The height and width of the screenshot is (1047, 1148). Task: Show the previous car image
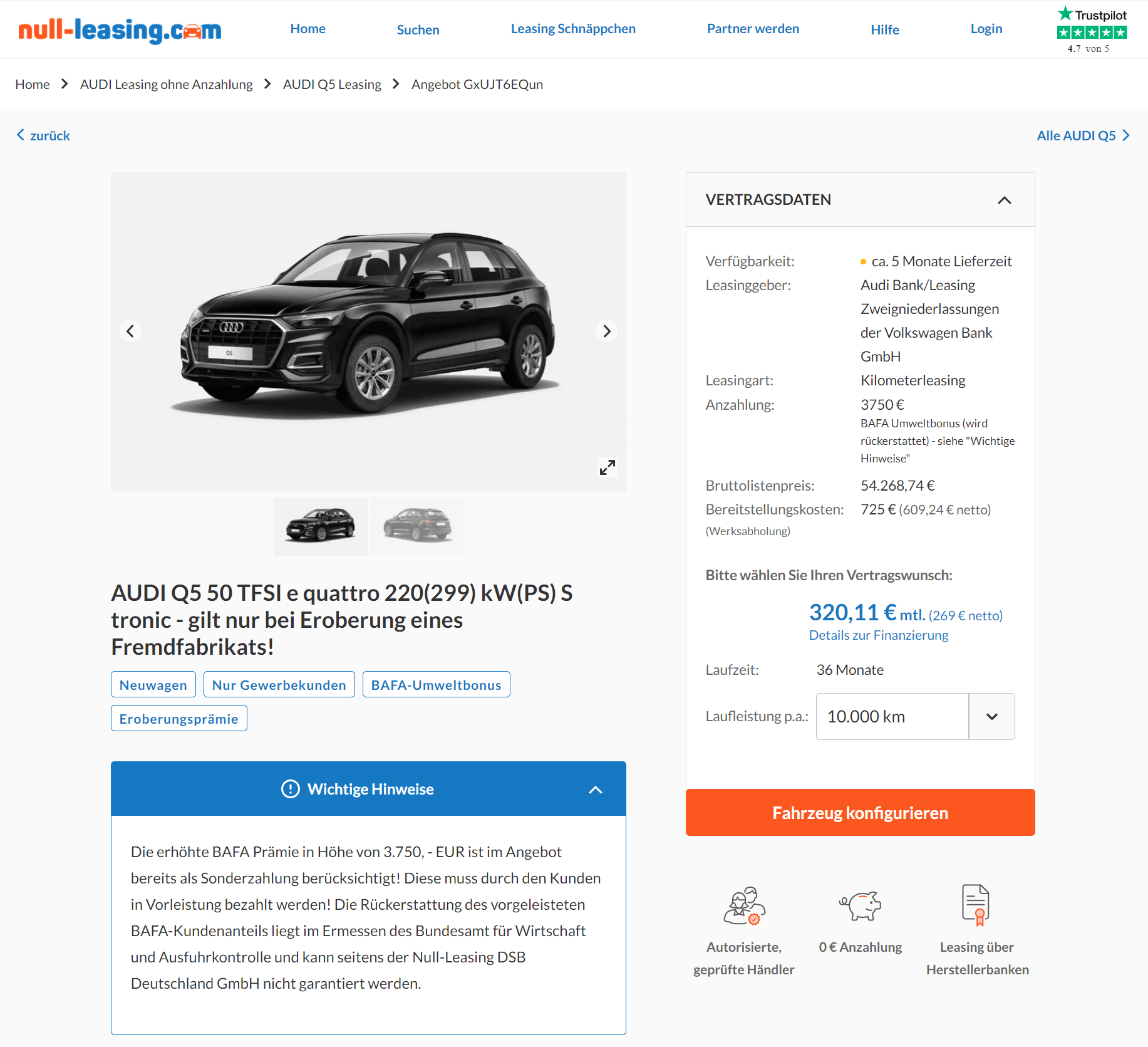pyautogui.click(x=130, y=331)
